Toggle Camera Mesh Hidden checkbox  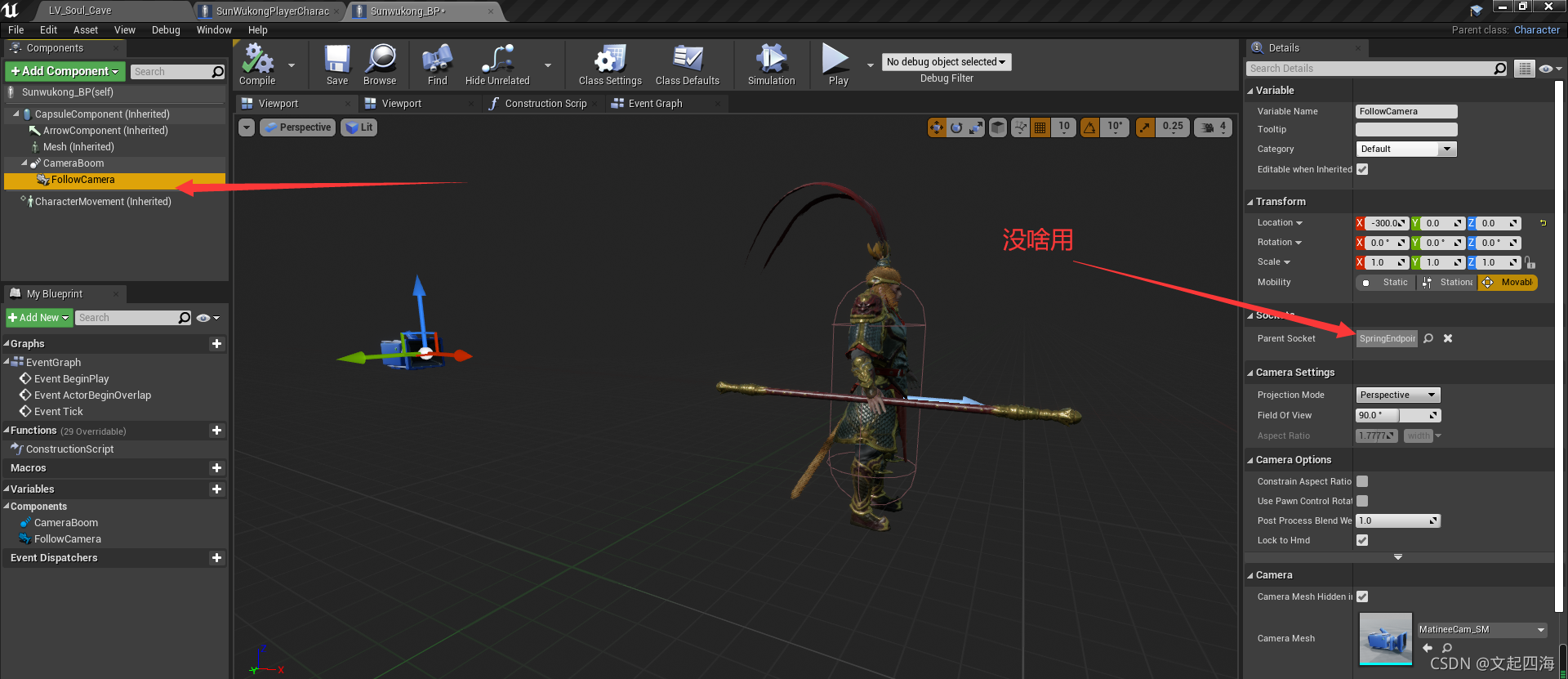1362,596
